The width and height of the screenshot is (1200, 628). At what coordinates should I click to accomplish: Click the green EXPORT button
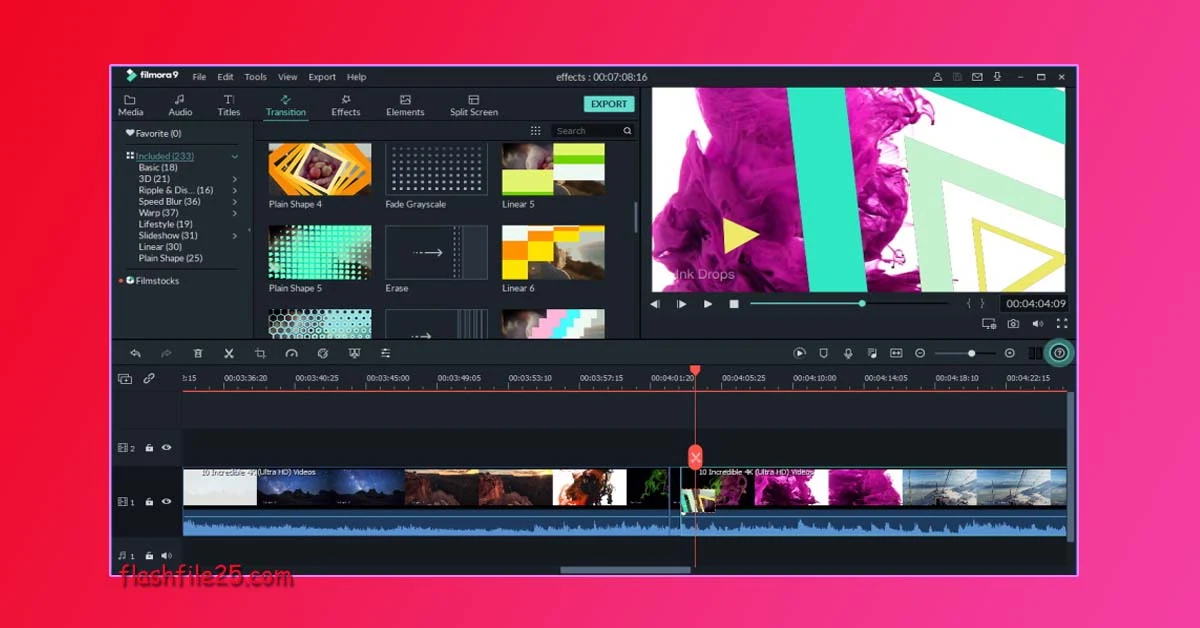(x=609, y=104)
